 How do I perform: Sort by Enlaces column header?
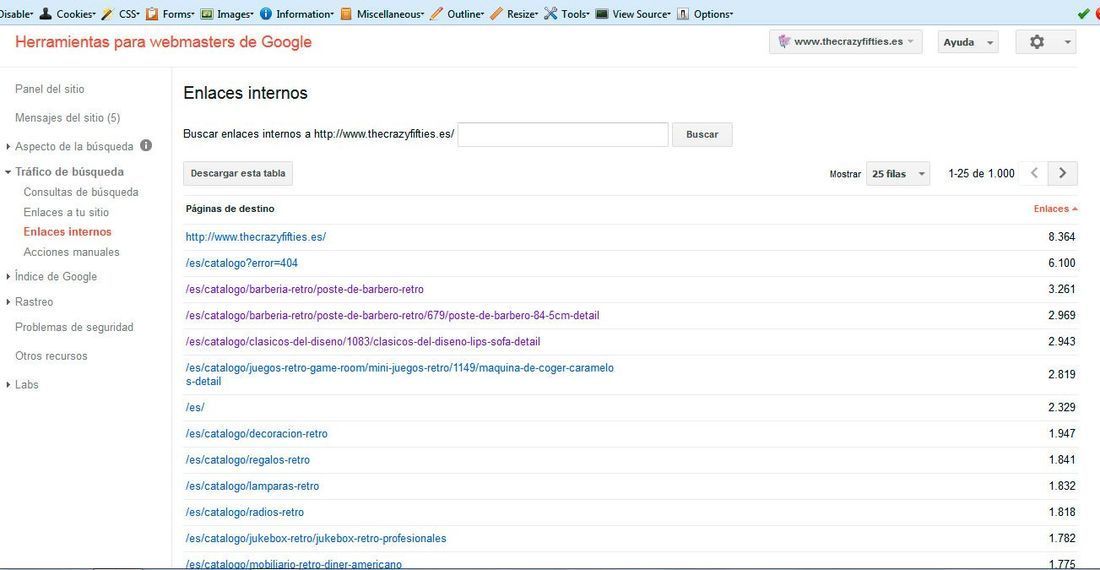click(1055, 208)
